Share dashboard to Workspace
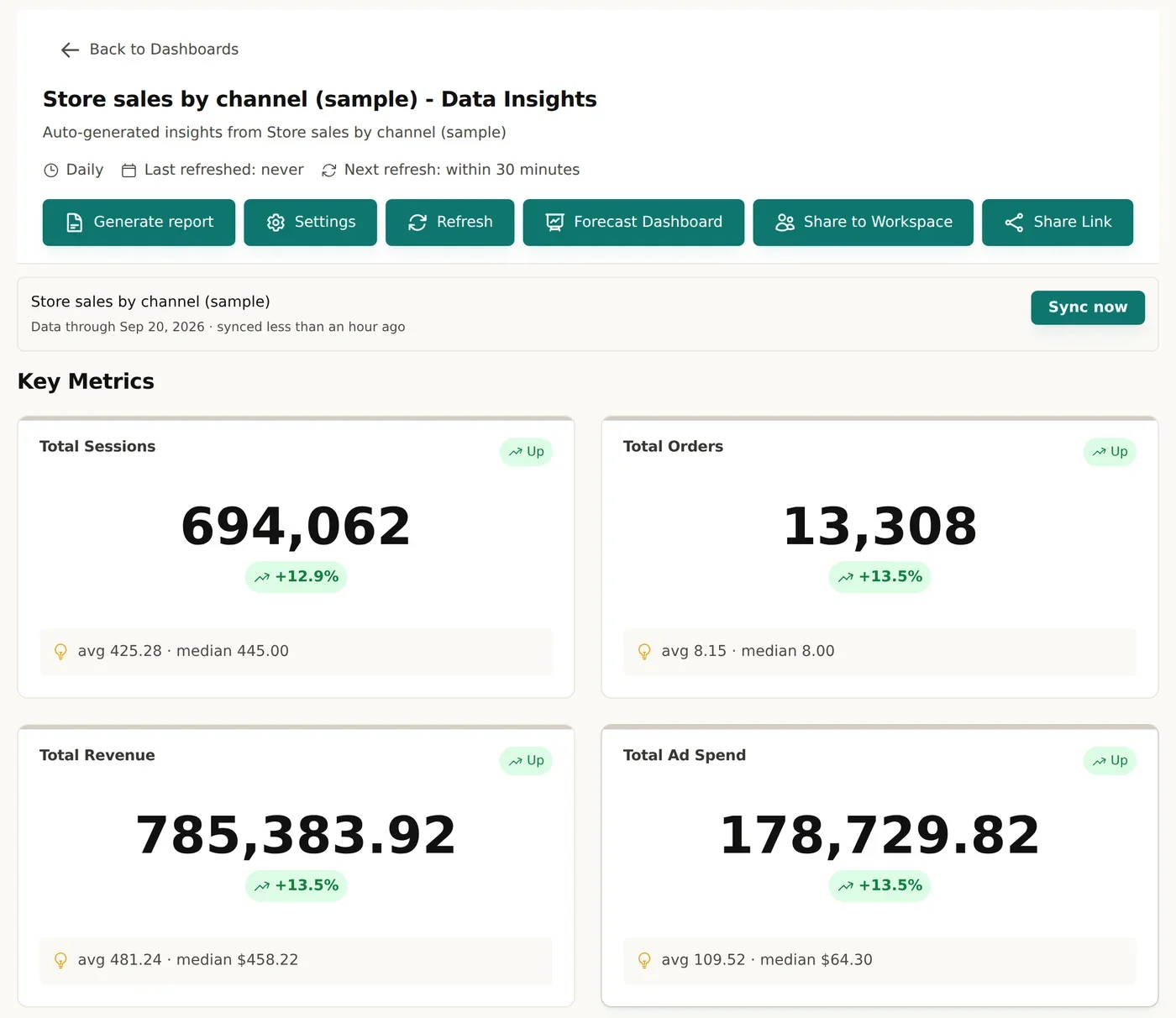 tap(863, 223)
